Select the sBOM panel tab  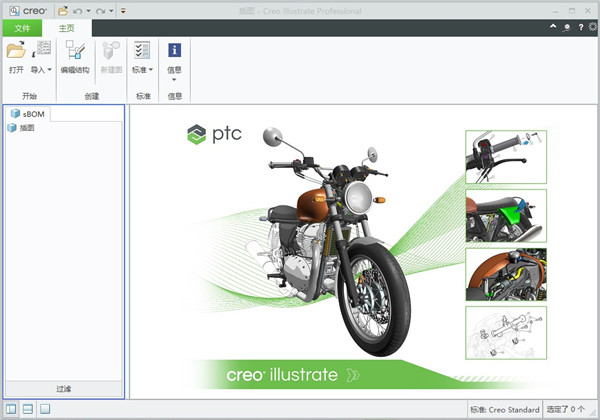28,114
